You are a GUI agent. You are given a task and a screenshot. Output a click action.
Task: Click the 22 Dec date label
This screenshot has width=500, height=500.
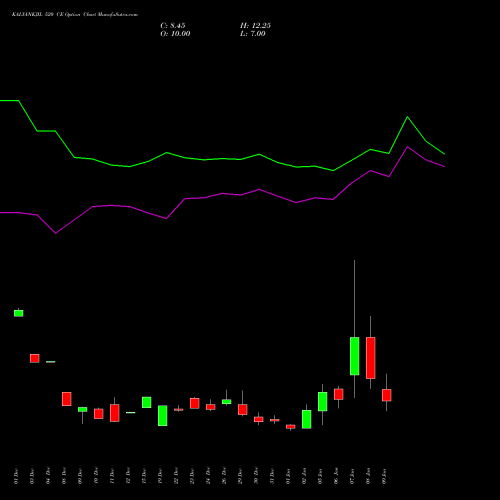[176, 476]
